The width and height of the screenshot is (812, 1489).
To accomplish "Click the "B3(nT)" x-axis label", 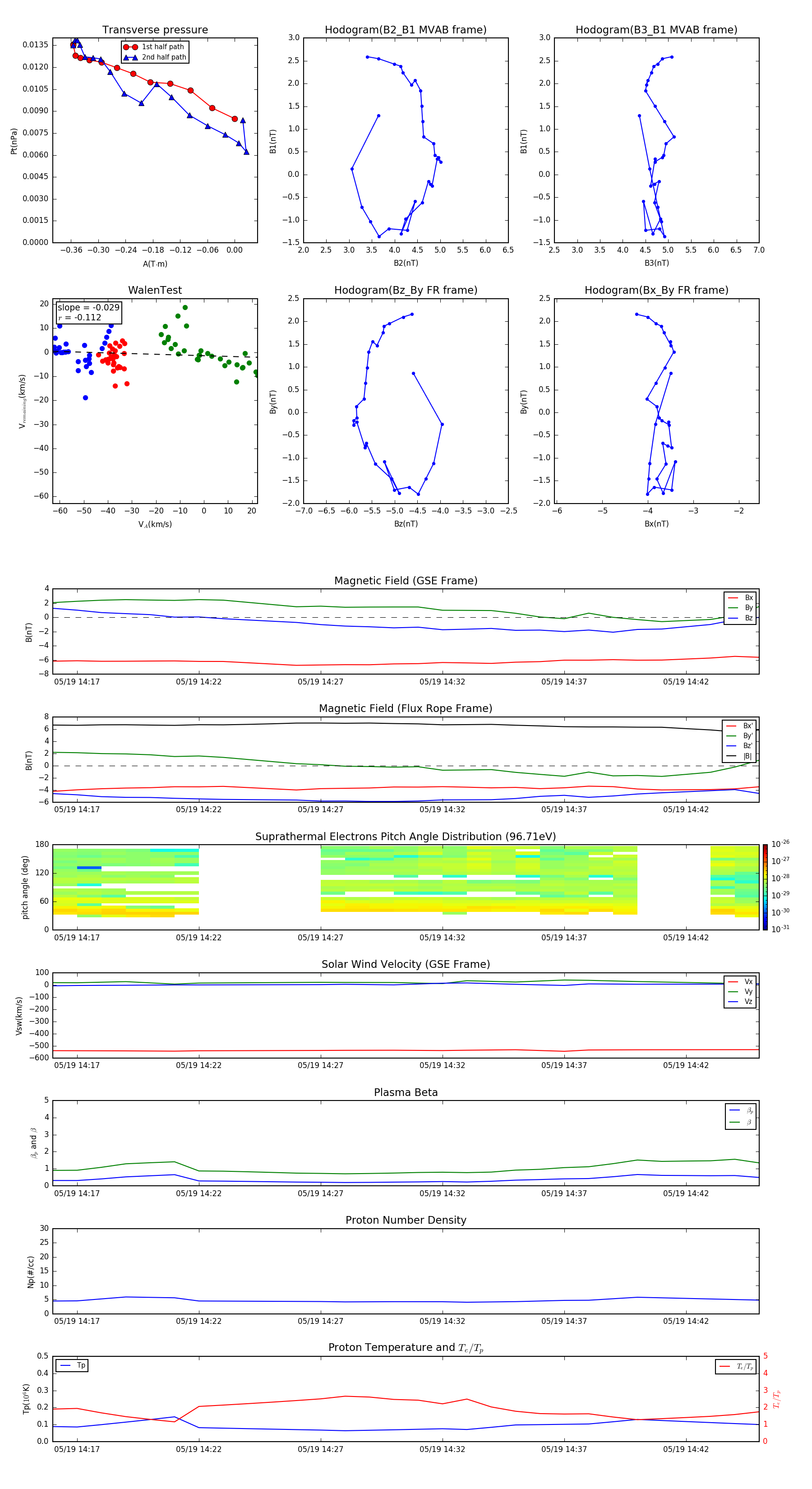I will point(656,263).
